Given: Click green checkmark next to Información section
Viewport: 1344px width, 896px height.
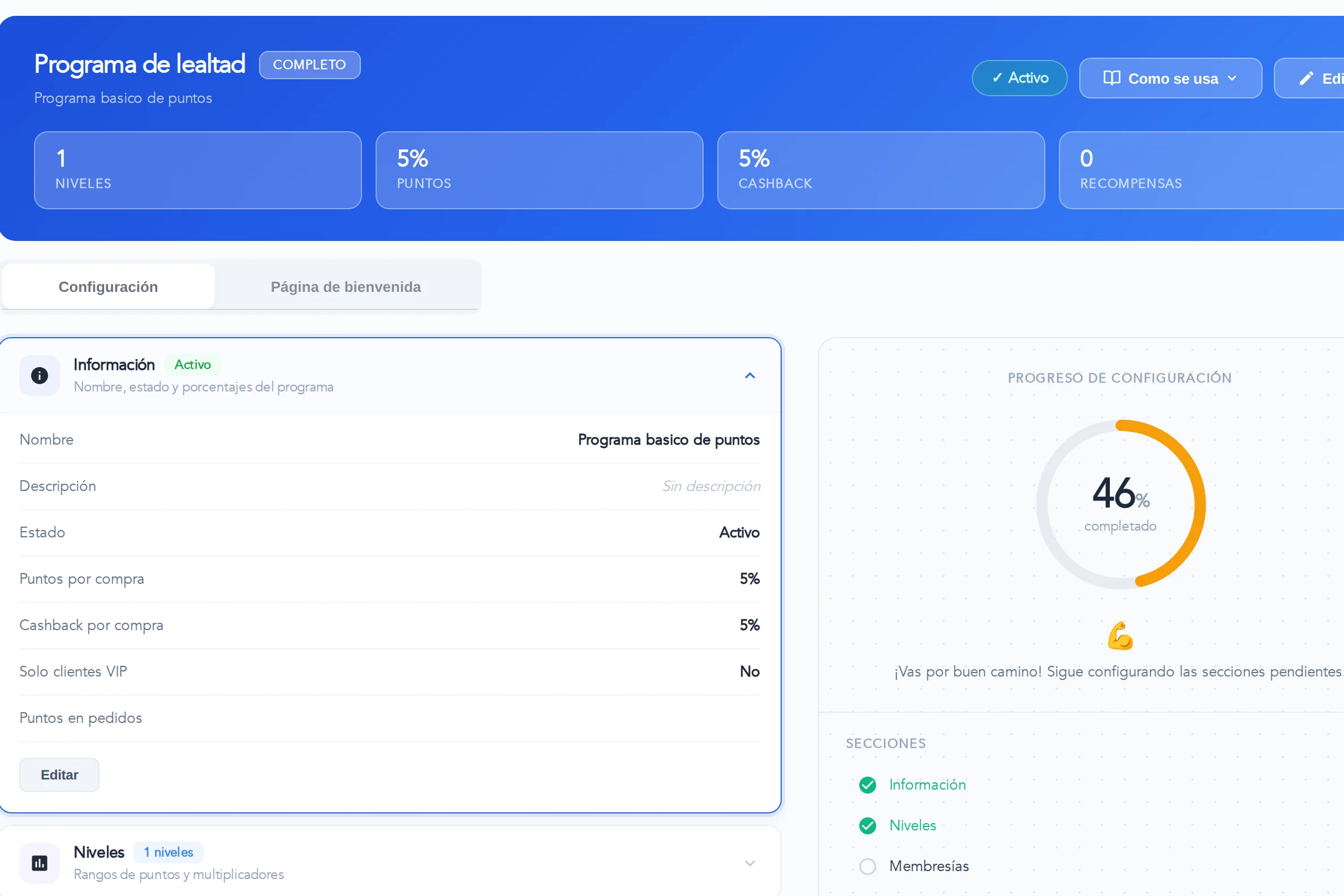Looking at the screenshot, I should tap(867, 785).
